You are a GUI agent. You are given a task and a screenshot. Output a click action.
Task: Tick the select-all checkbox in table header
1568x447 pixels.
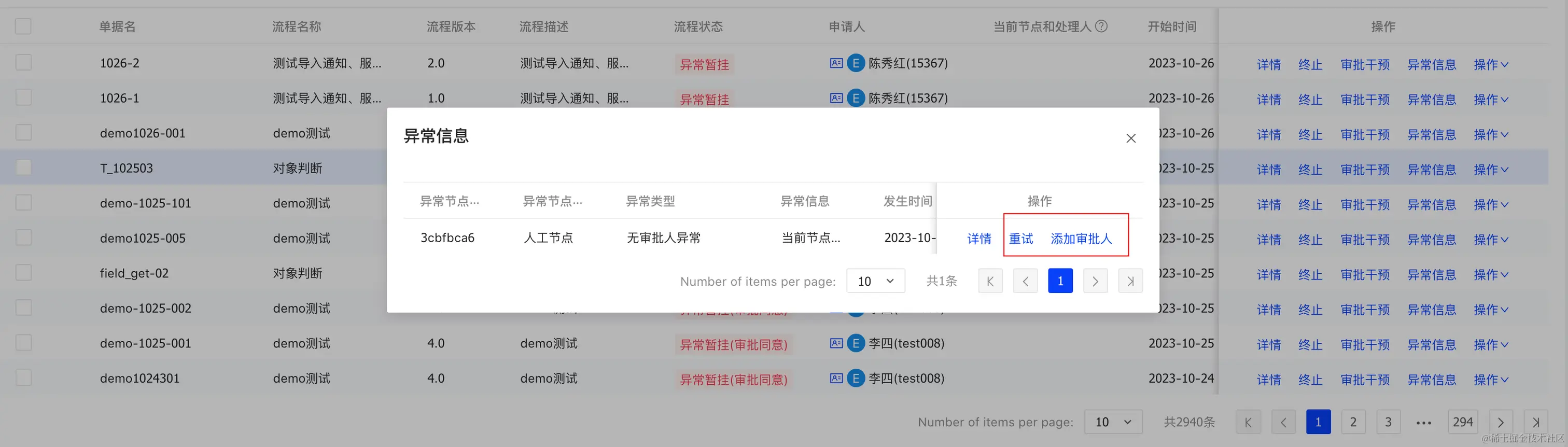23,26
